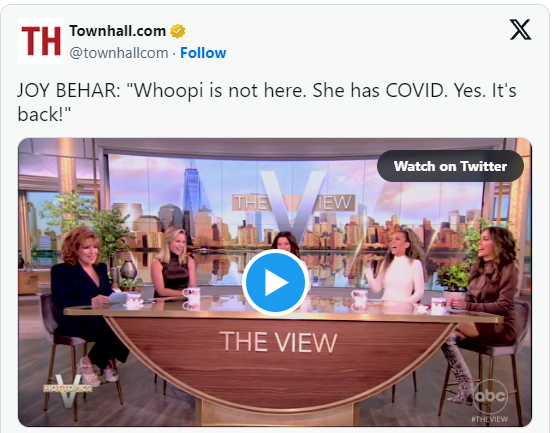
Task: Click the Hot Topics V logo watermark
Action: click(68, 390)
